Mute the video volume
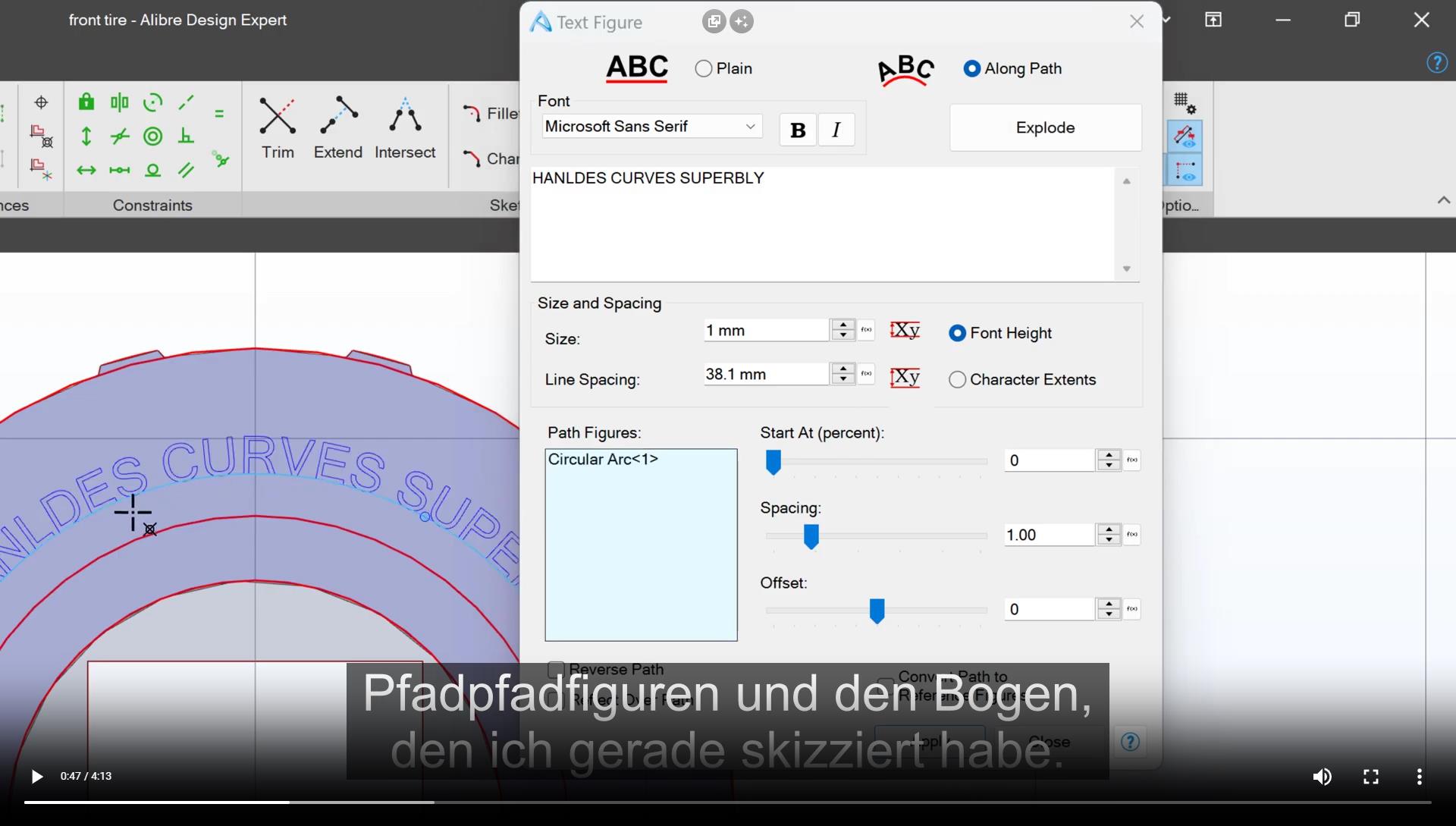 coord(1322,777)
